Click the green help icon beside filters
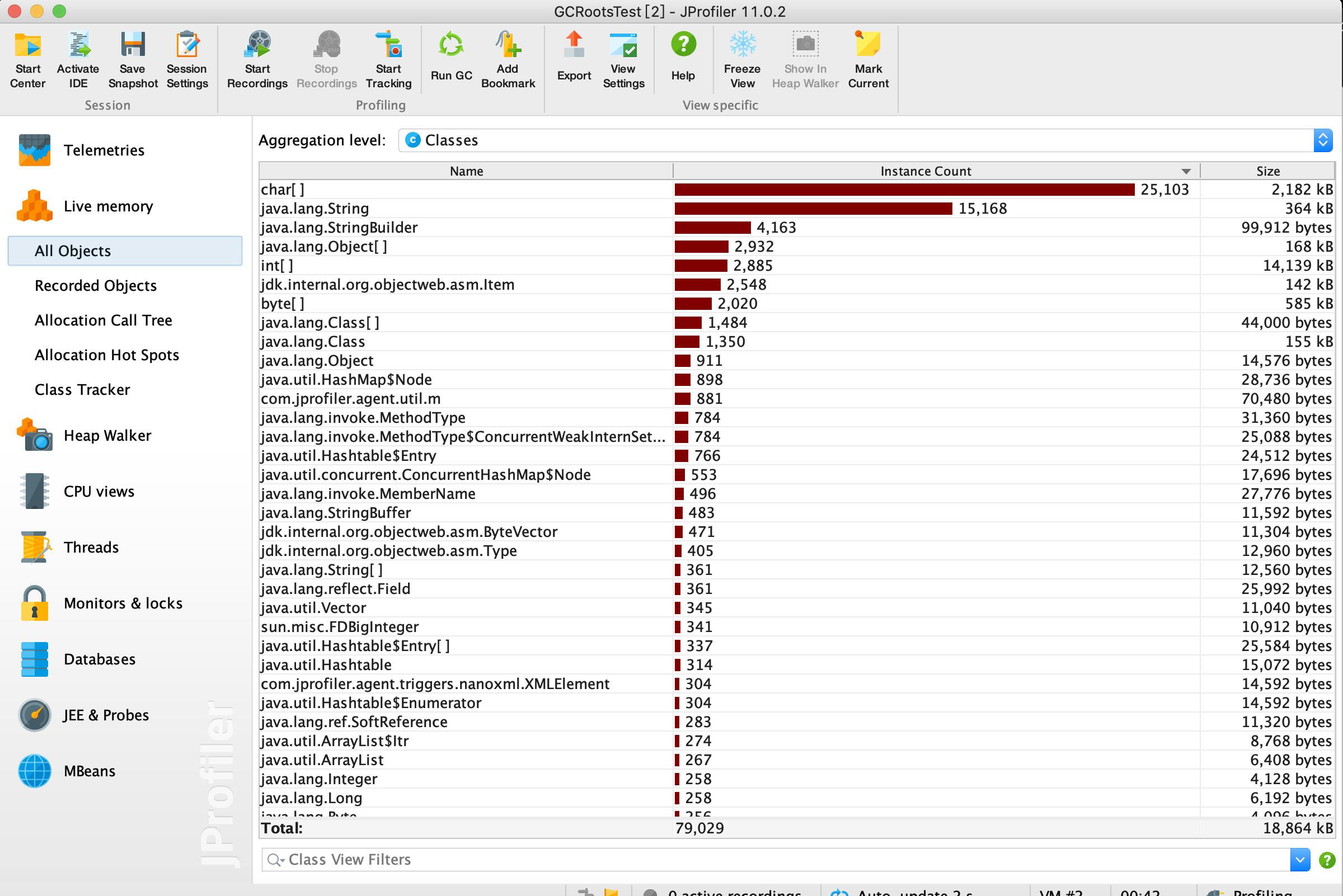This screenshot has height=896, width=1343. tap(1326, 860)
